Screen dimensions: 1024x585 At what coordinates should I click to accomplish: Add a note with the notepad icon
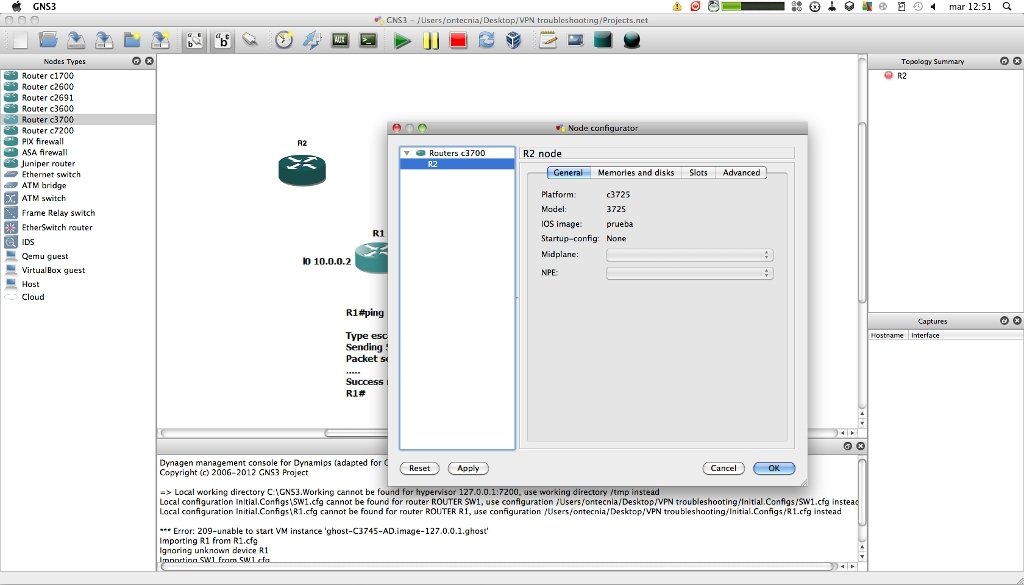pos(548,40)
